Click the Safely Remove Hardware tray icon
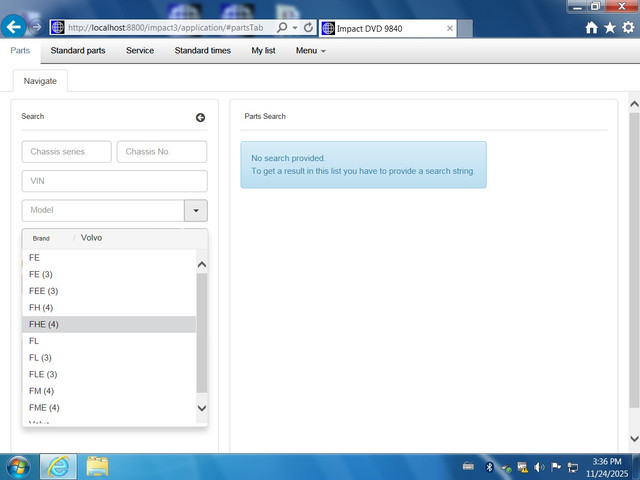The image size is (640, 480). 506,468
